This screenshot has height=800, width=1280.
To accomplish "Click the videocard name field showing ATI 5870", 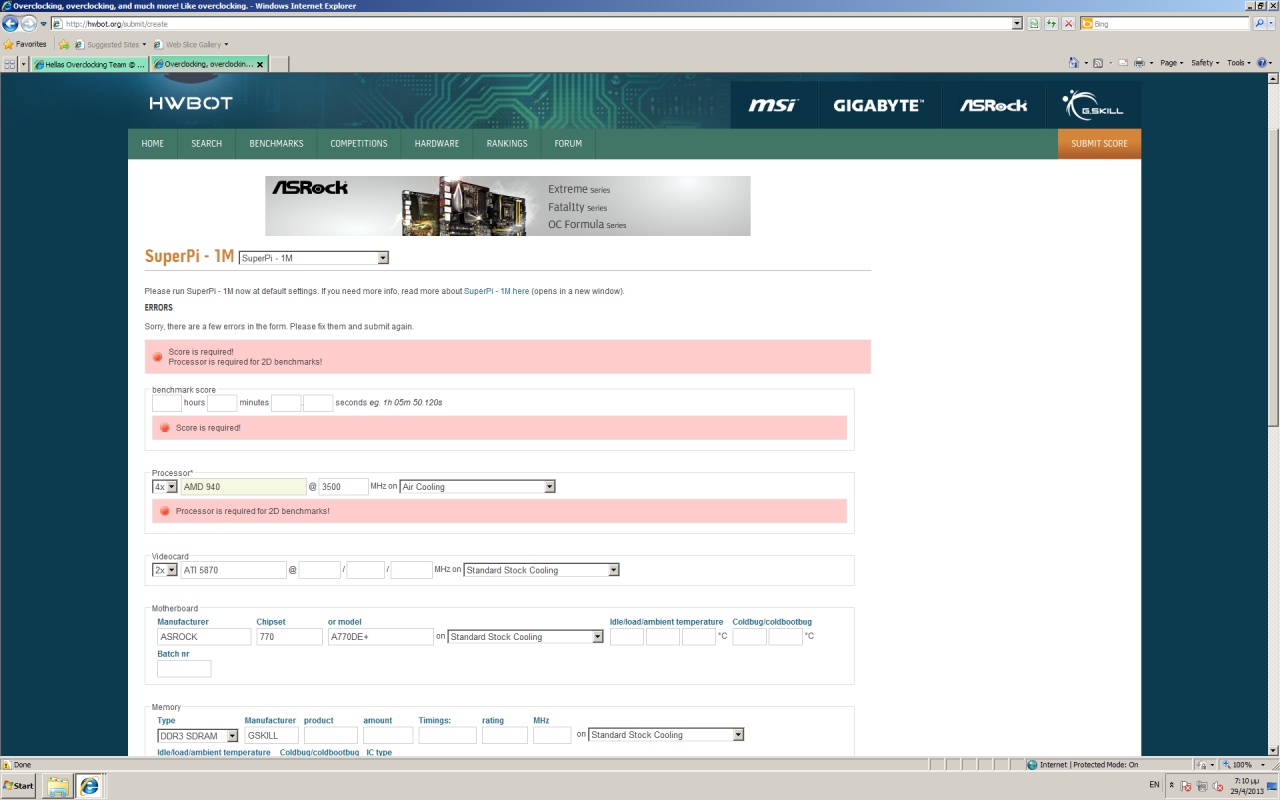I will point(233,570).
